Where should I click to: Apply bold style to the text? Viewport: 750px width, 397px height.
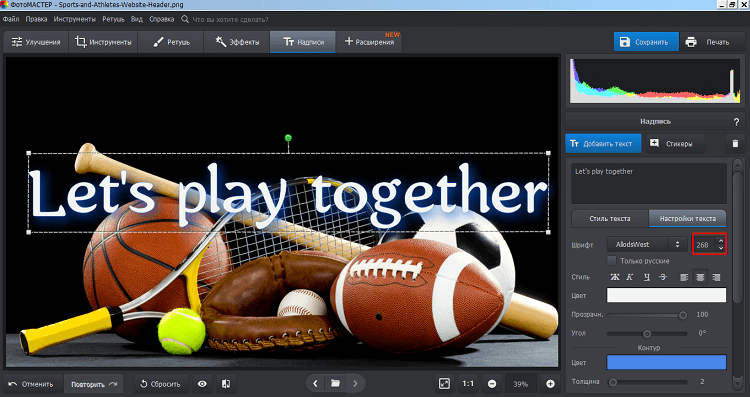(x=615, y=277)
